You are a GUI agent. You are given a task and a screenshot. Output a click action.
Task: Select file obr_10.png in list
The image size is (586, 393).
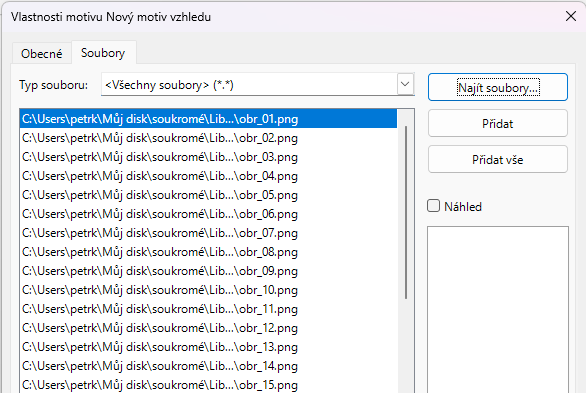pyautogui.click(x=209, y=290)
